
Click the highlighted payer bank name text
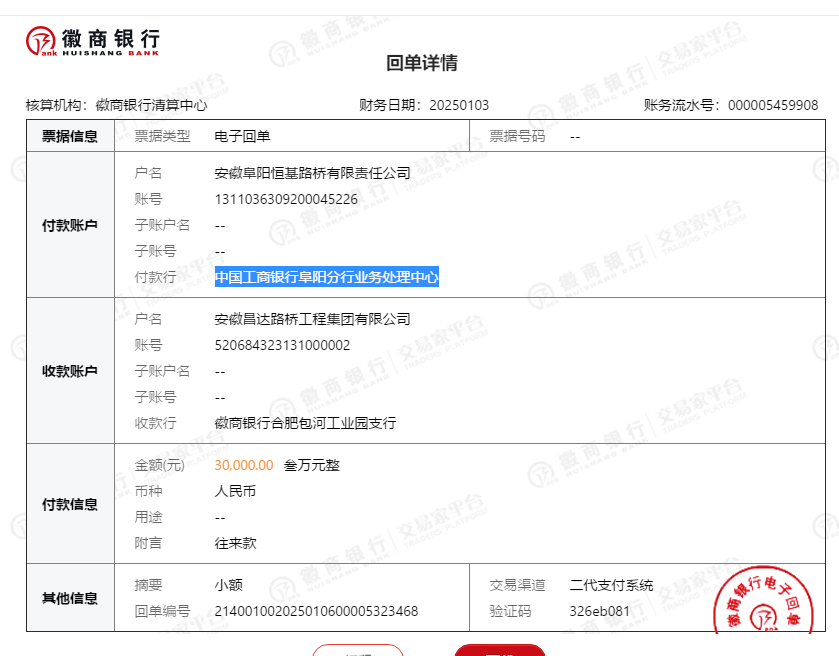327,277
